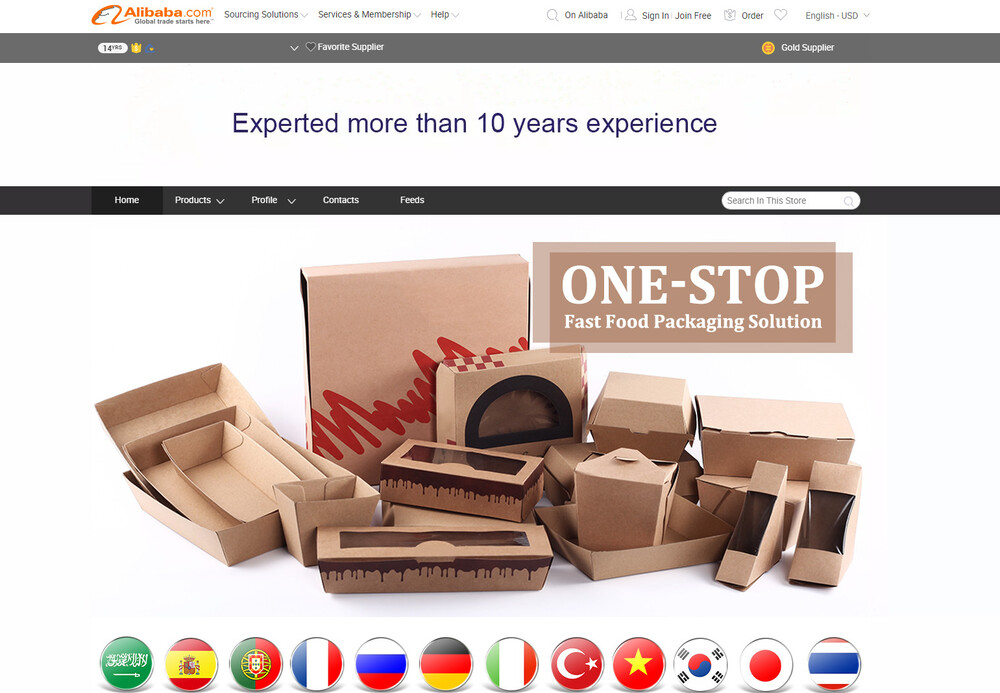This screenshot has width=1000, height=693.
Task: Select the Spain flag icon
Action: tap(191, 663)
